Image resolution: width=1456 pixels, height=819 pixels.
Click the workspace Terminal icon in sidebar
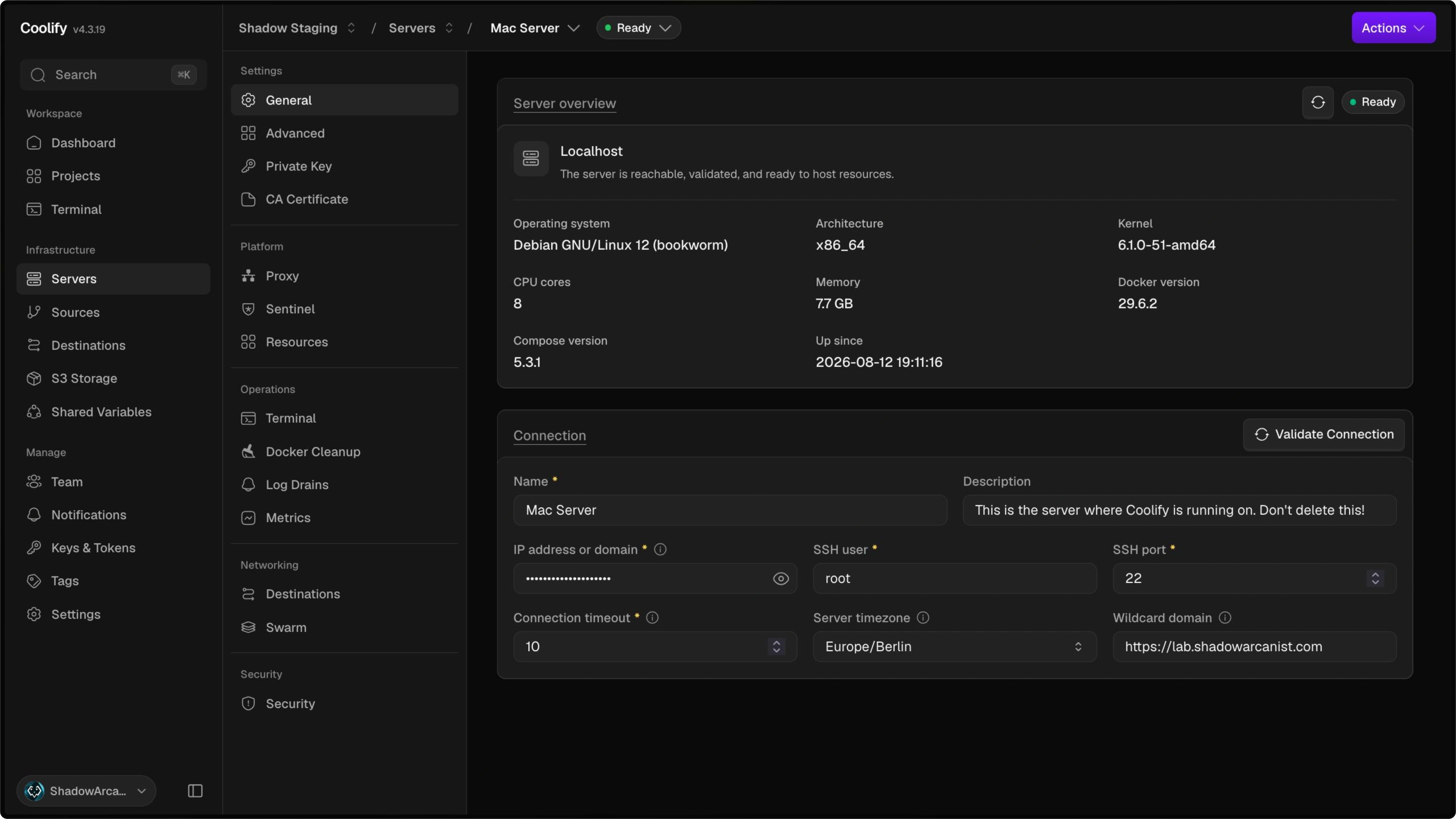34,210
